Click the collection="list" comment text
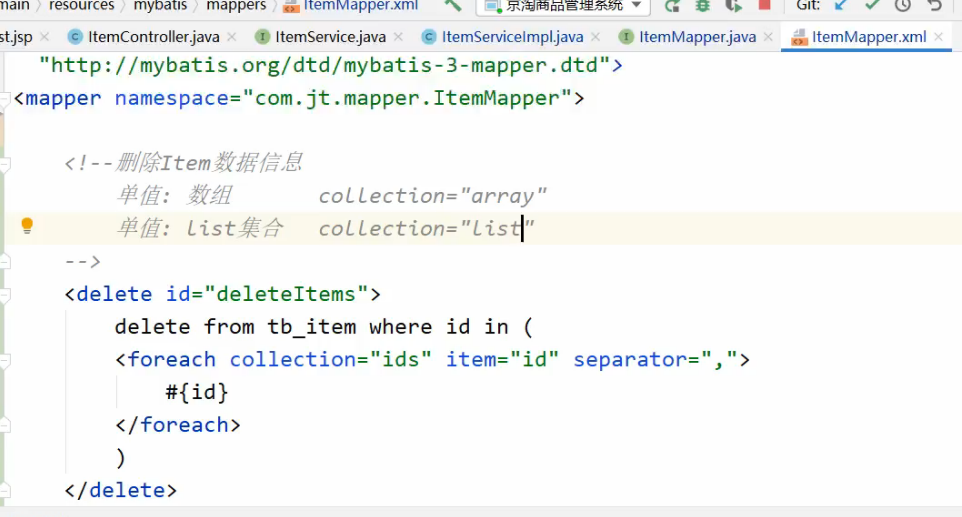This screenshot has width=962, height=517. pyautogui.click(x=426, y=229)
